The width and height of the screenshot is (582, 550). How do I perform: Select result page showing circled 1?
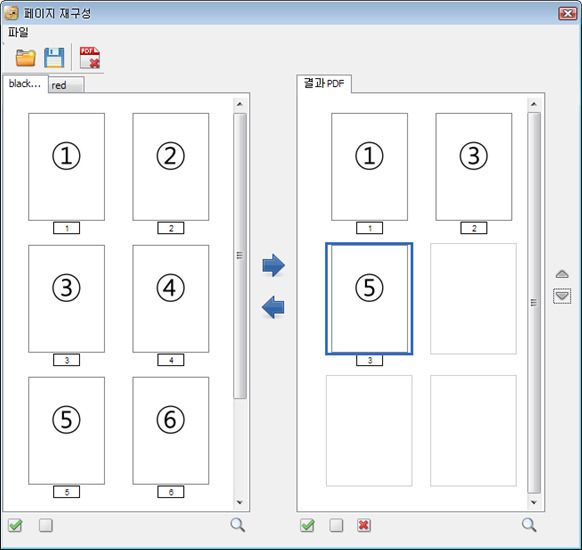(x=369, y=167)
